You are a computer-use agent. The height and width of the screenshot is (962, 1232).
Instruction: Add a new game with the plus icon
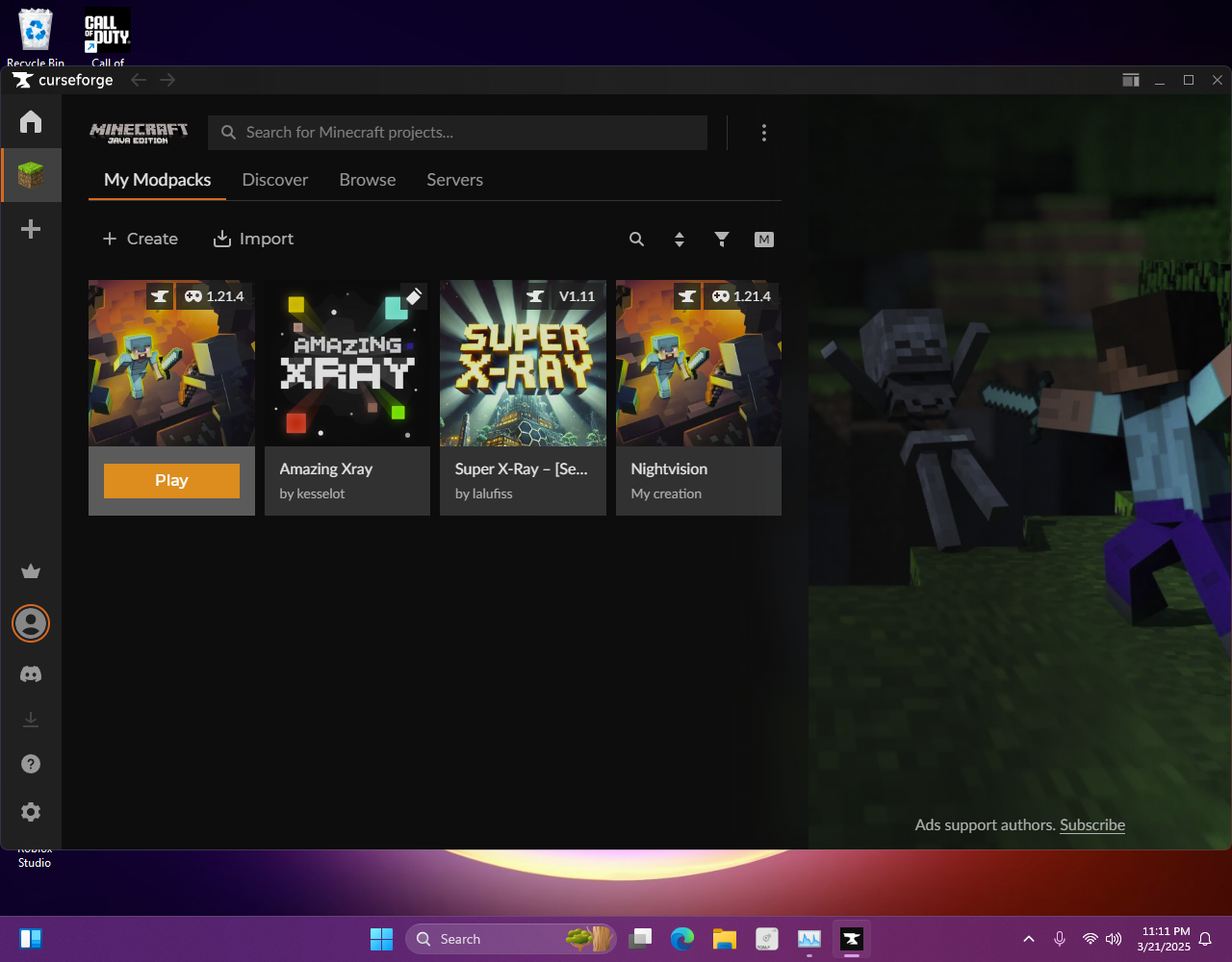coord(31,229)
